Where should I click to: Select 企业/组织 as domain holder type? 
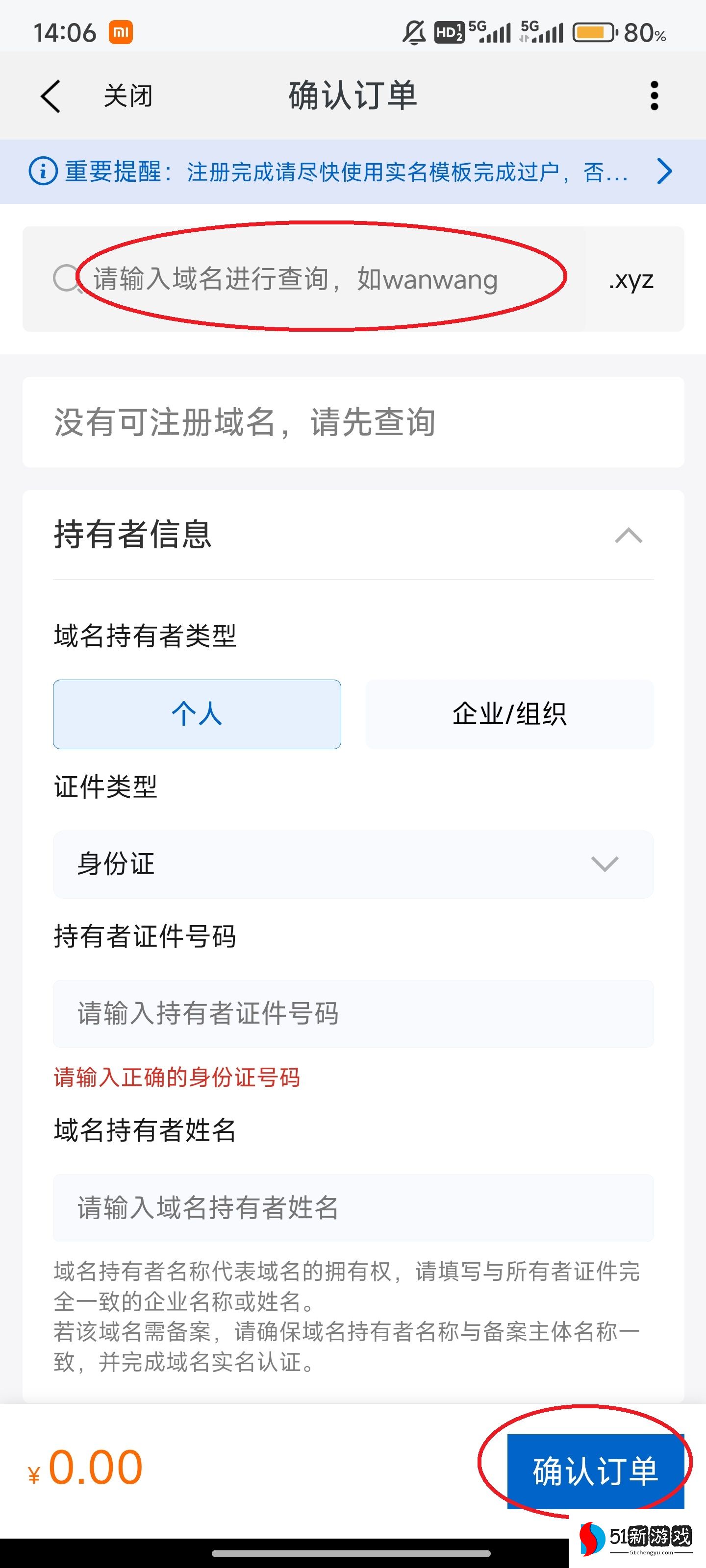pyautogui.click(x=509, y=714)
